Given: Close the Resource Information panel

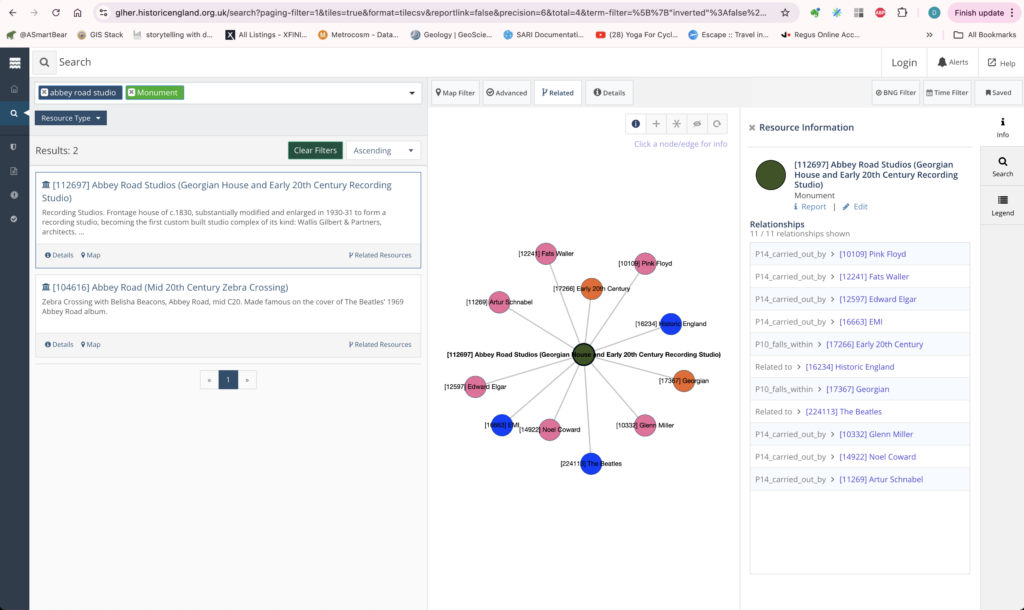Looking at the screenshot, I should [x=752, y=128].
